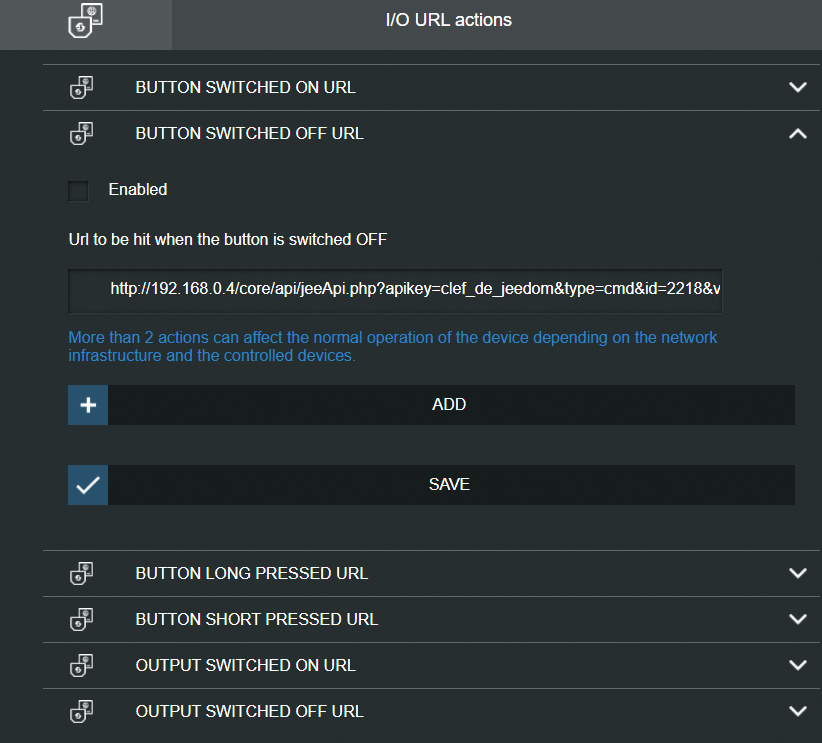Viewport: 822px width, 743px height.
Task: Expand BUTTON LONG PRESSED URL chevron
Action: pos(798,573)
